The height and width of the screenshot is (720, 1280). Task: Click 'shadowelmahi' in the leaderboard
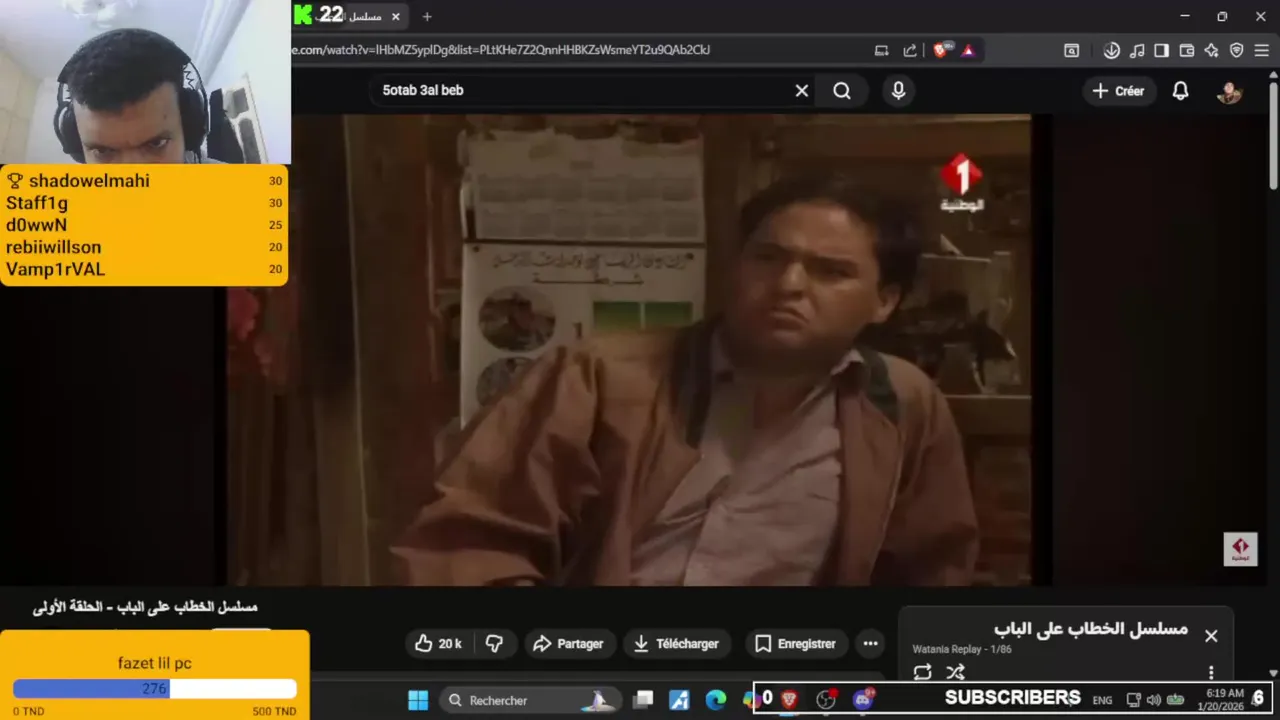pos(89,181)
